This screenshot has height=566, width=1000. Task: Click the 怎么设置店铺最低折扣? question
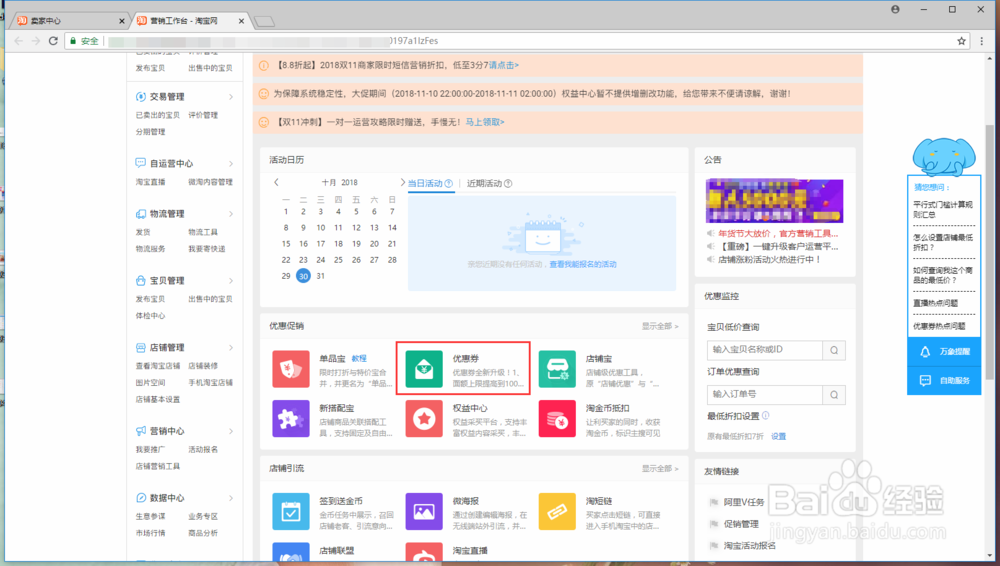943,242
